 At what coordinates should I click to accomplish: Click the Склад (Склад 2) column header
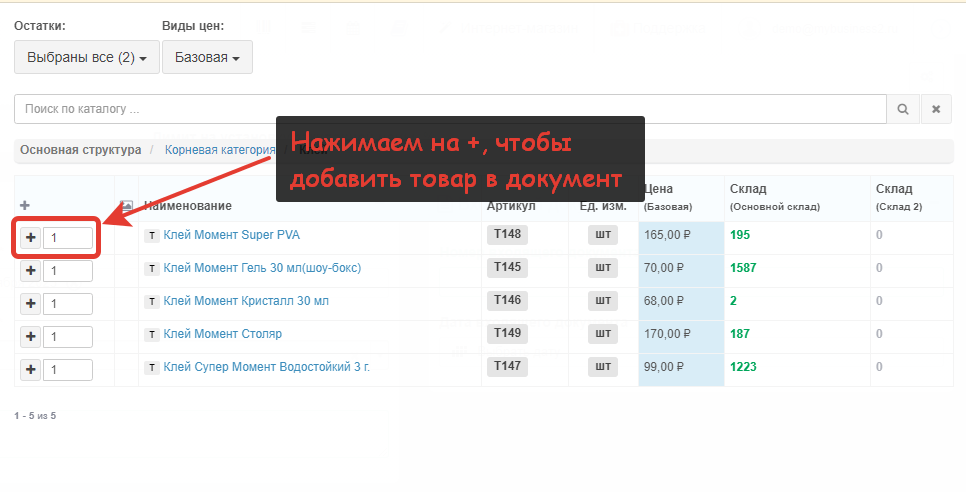click(899, 197)
